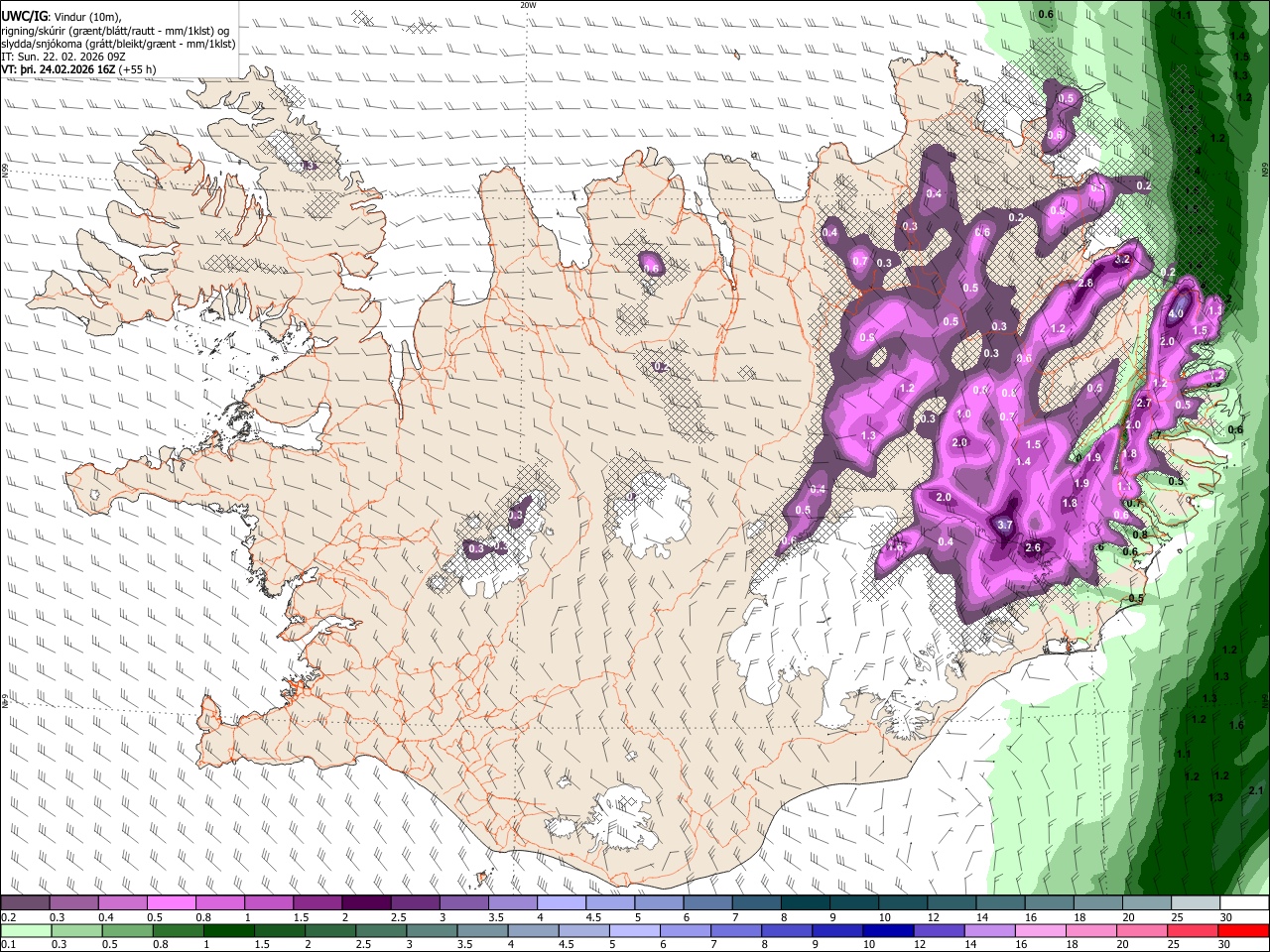Click the 'VT: þri. 24.02.2026 16Z' valid time line

click(x=59, y=69)
